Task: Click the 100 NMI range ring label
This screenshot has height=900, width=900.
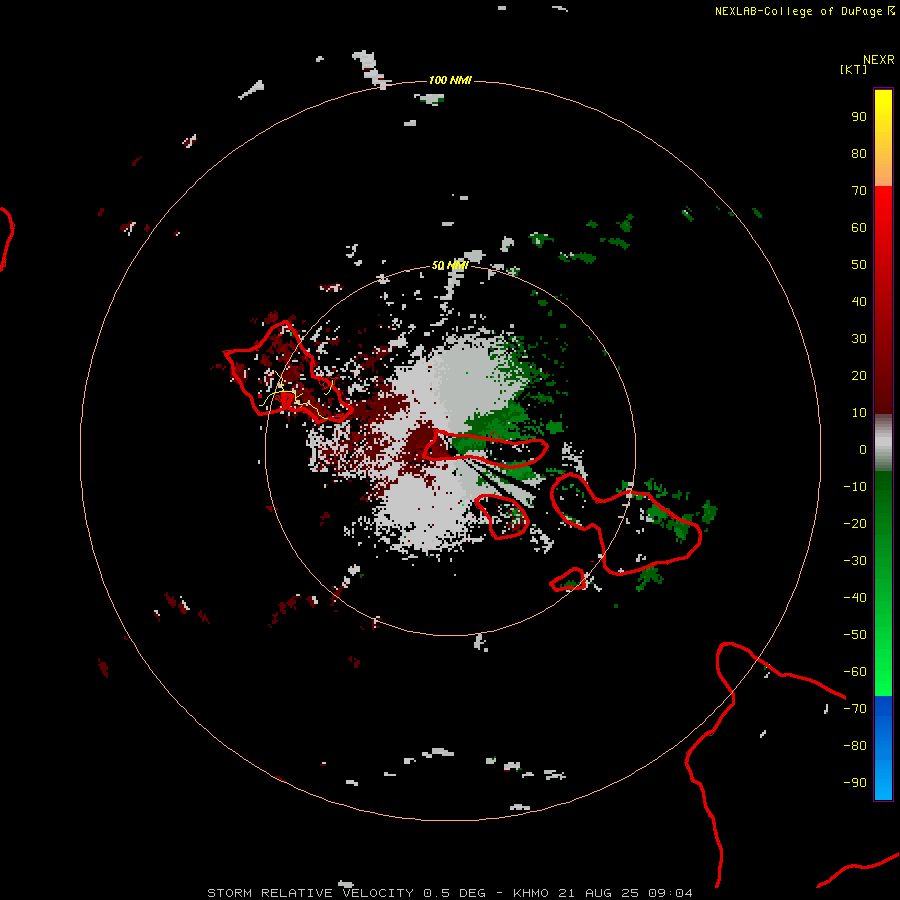Action: click(450, 80)
